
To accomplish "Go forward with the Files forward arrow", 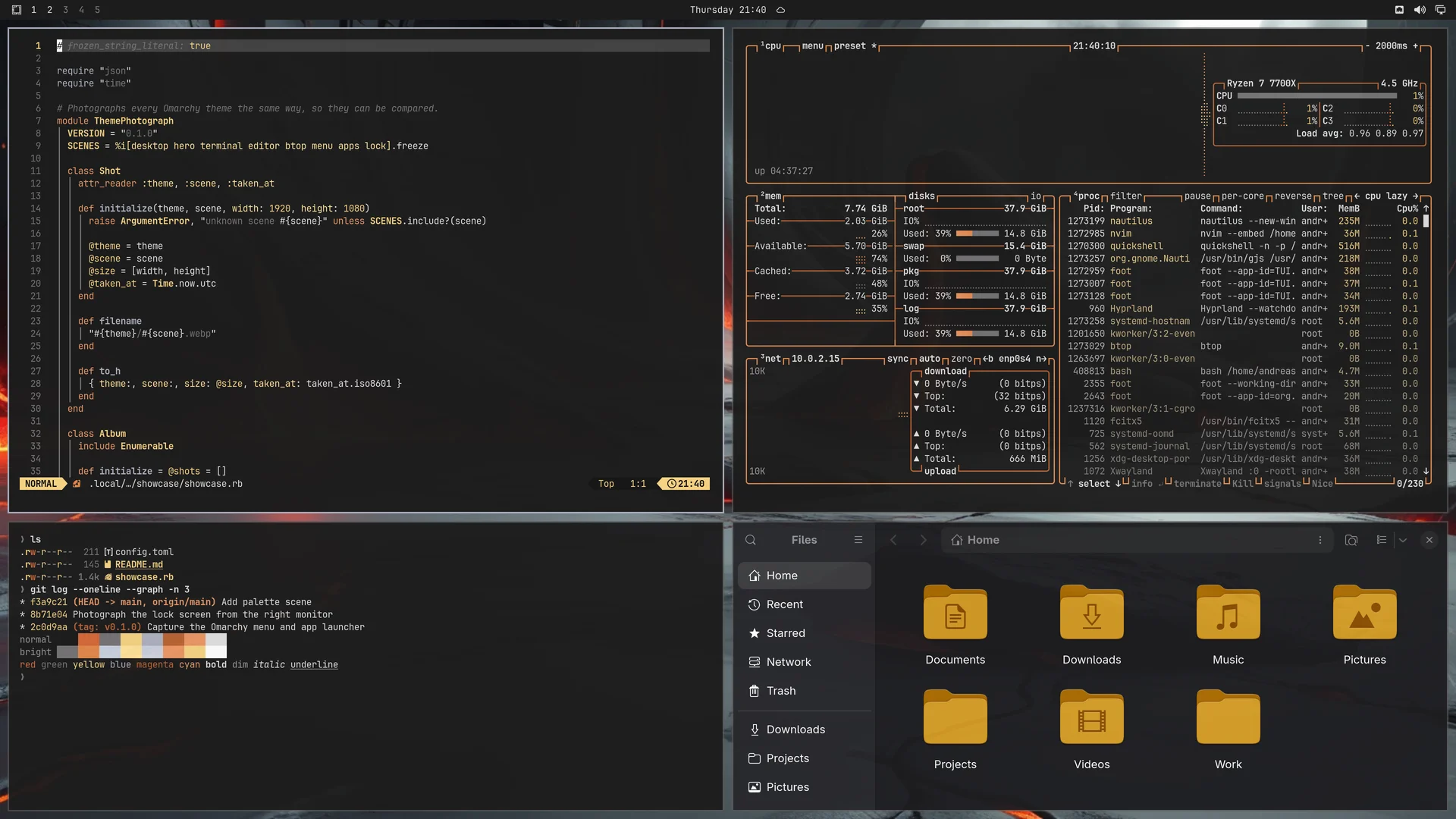I will click(923, 540).
